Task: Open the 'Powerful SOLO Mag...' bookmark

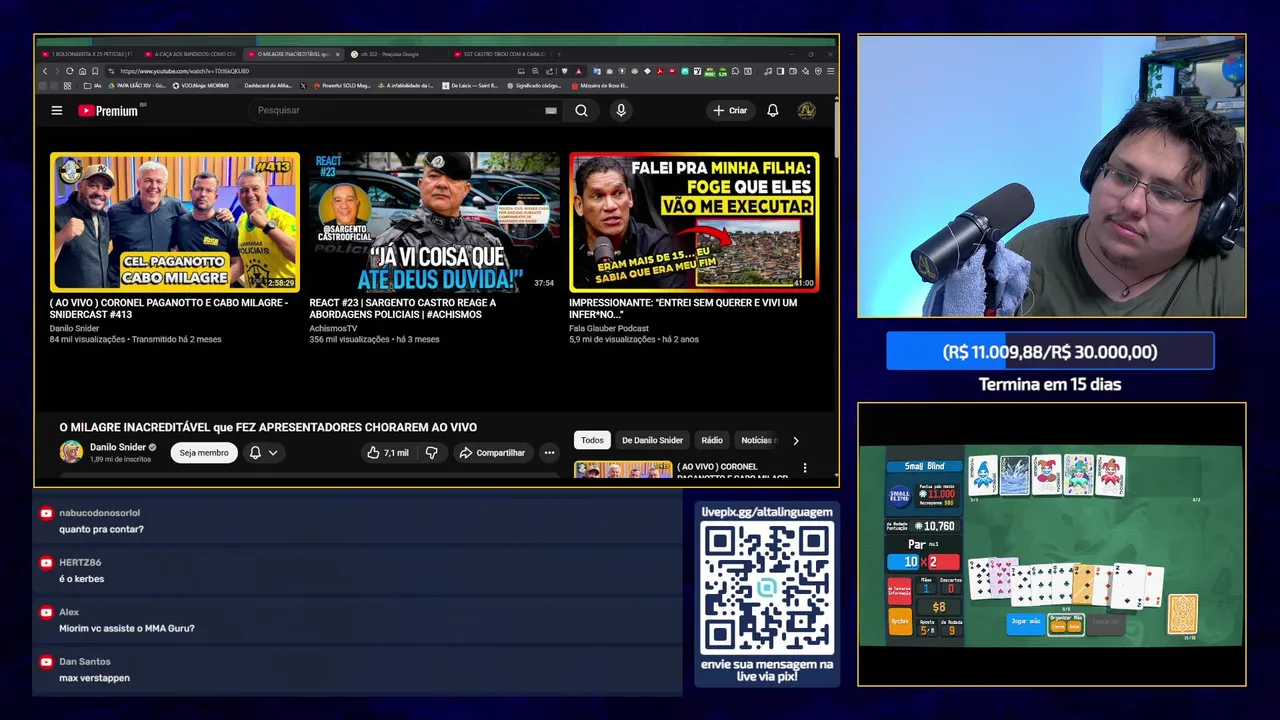Action: 341,86
